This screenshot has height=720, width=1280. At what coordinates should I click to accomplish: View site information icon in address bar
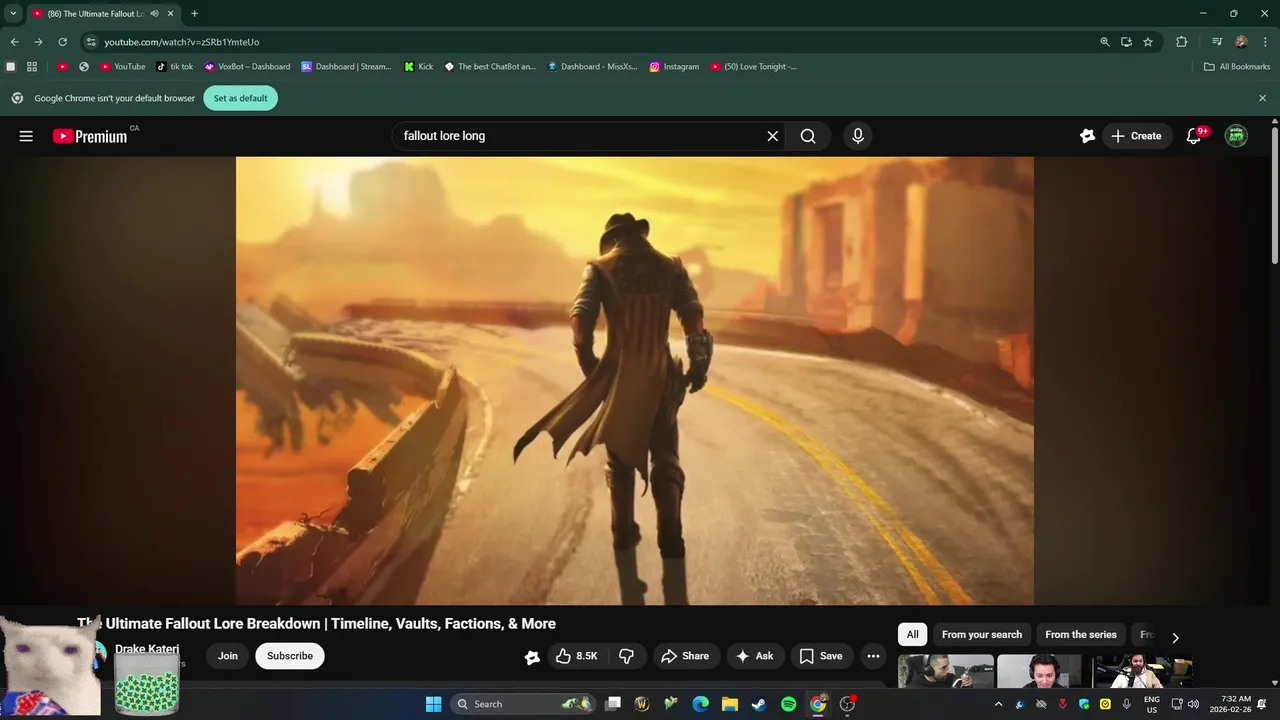tap(91, 42)
